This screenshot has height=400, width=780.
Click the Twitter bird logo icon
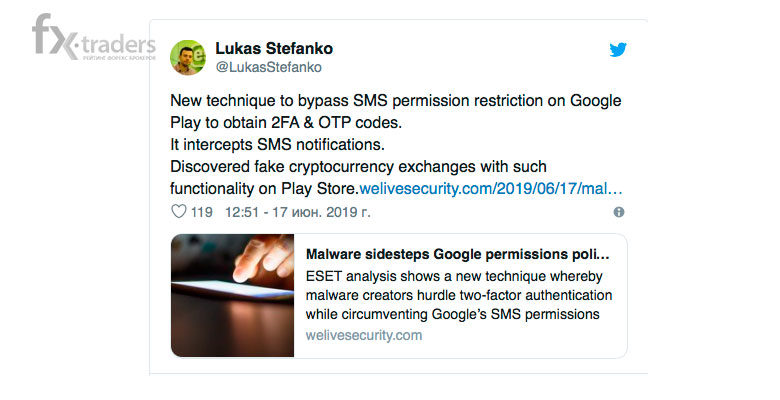(x=618, y=49)
